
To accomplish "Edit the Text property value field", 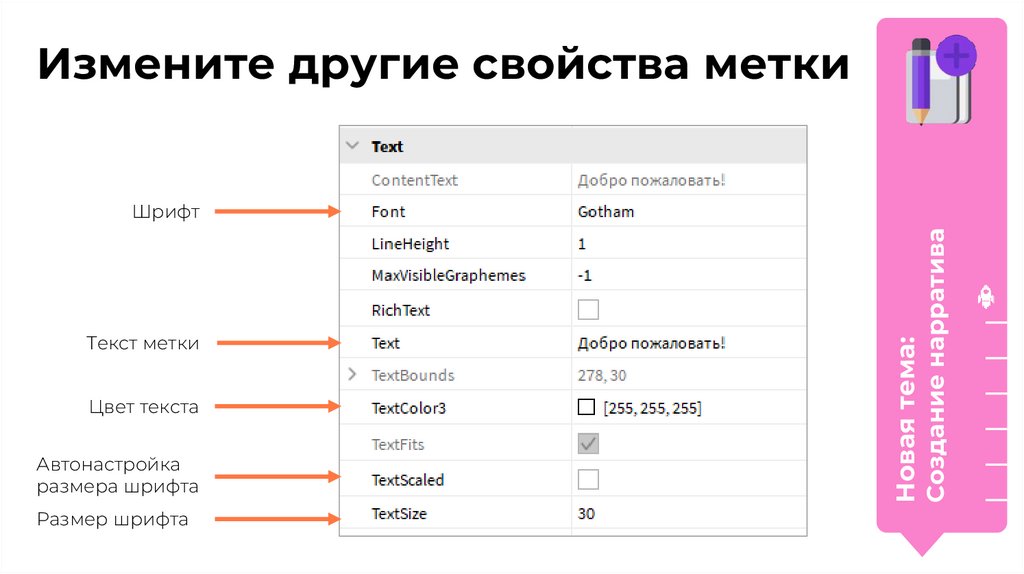I will [x=688, y=343].
